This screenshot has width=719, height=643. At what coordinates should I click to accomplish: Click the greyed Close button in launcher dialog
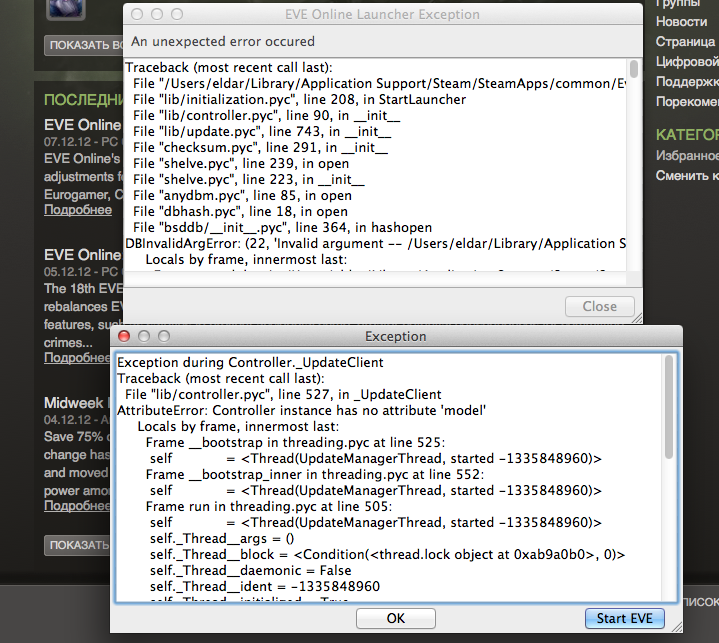coord(599,306)
